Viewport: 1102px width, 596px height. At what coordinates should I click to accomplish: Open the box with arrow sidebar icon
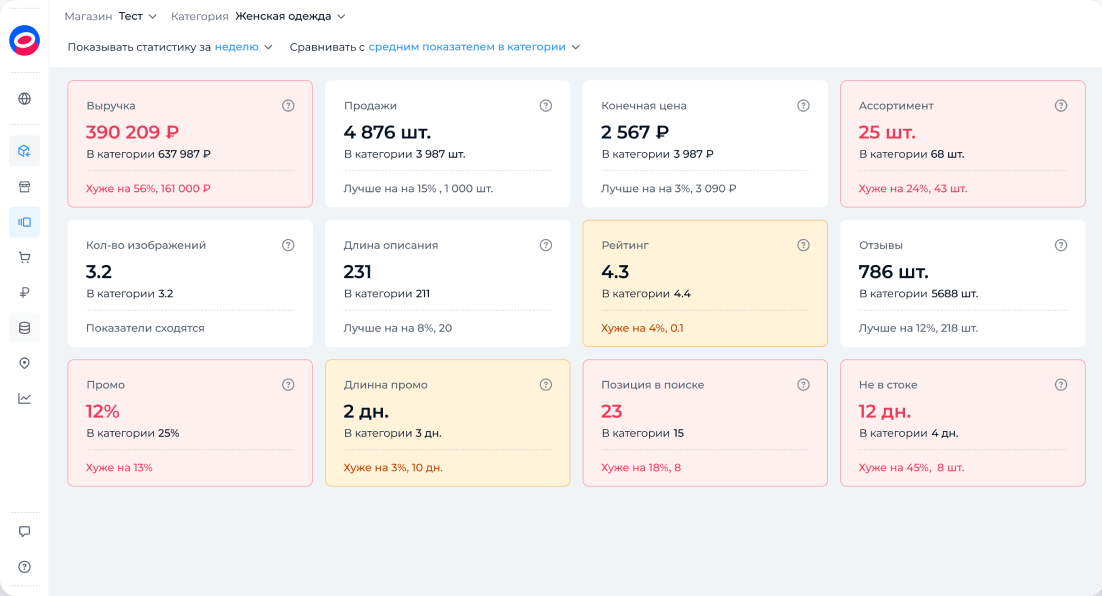click(24, 151)
